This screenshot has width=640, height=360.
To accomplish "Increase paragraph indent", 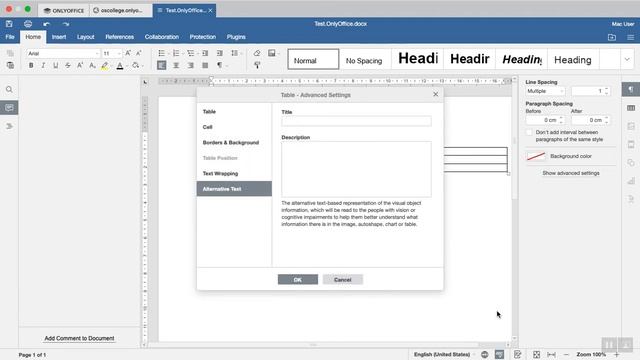I will point(220,53).
